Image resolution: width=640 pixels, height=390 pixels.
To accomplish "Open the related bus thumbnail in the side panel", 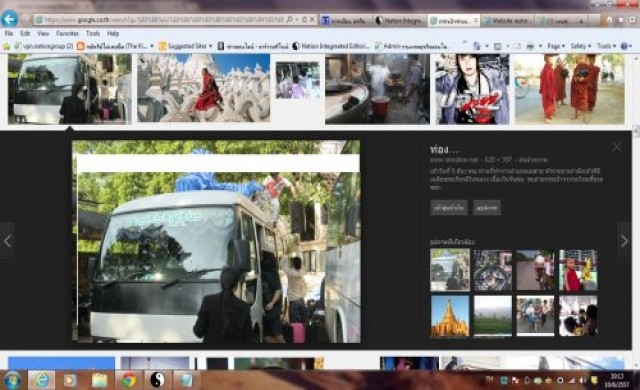I will [x=450, y=270].
